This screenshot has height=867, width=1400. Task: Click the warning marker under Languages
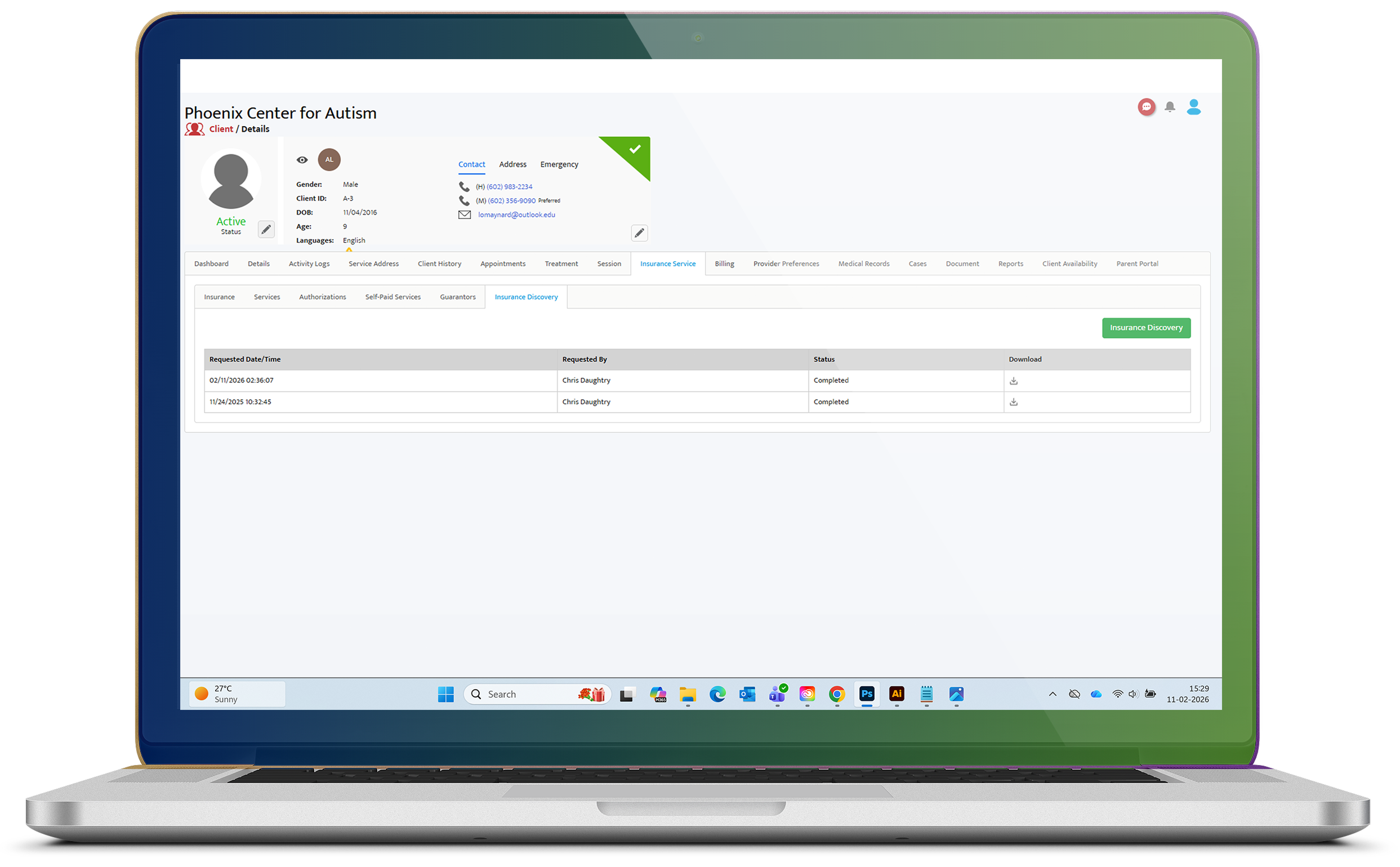coord(349,249)
